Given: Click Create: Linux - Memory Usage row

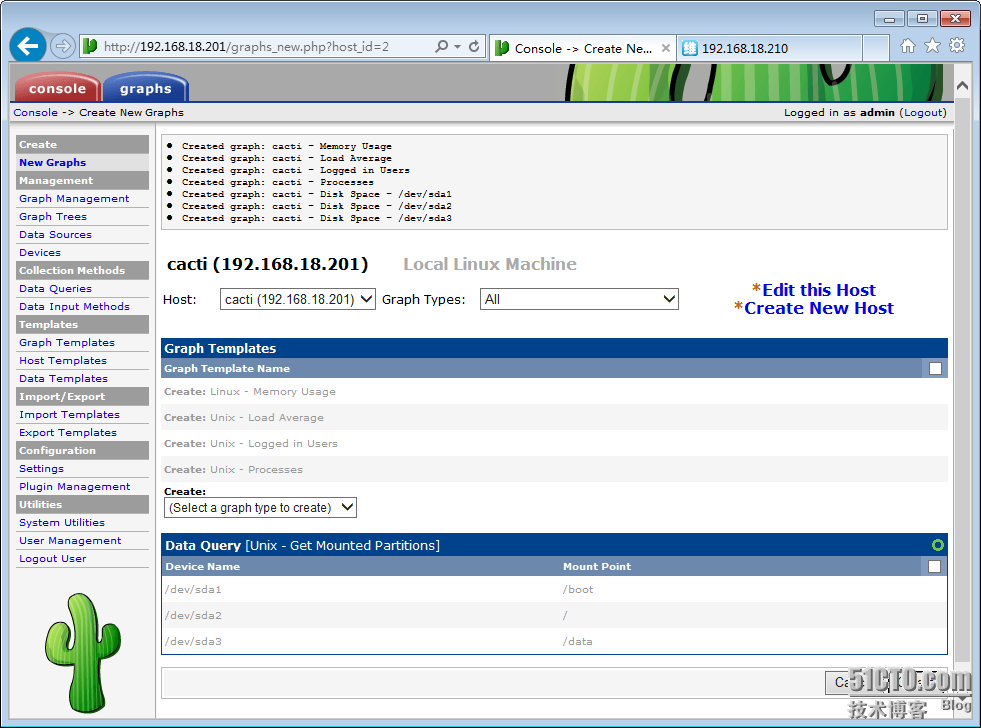Looking at the screenshot, I should (x=554, y=392).
